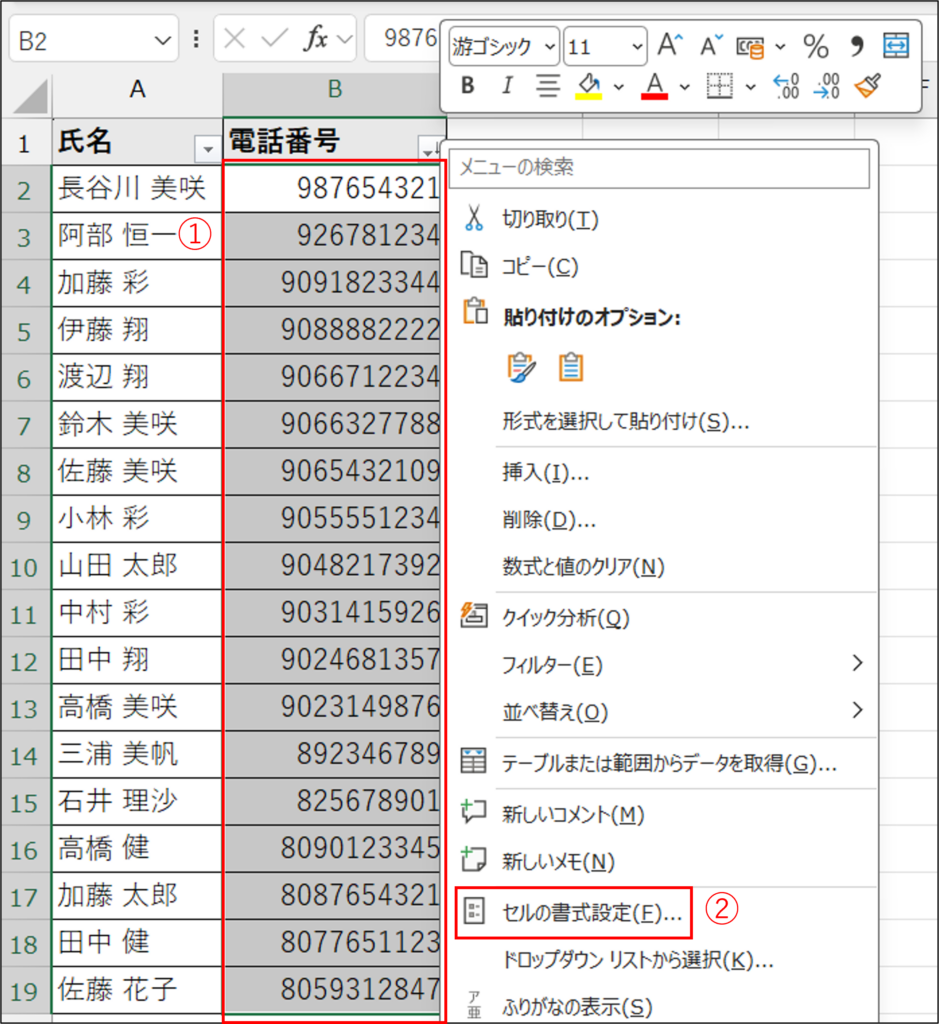This screenshot has width=939, height=1024.
Task: Click the formula bar confirm checkmark
Action: (274, 39)
